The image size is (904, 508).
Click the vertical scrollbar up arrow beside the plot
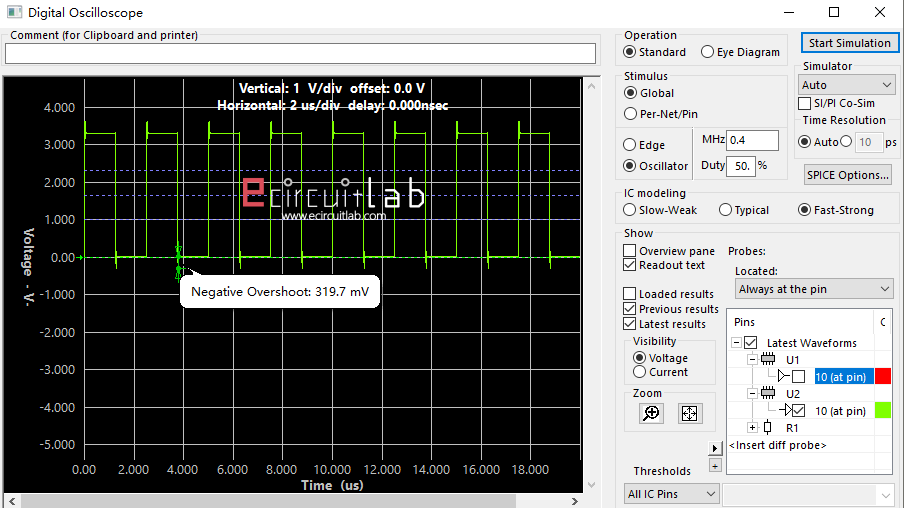tap(591, 86)
